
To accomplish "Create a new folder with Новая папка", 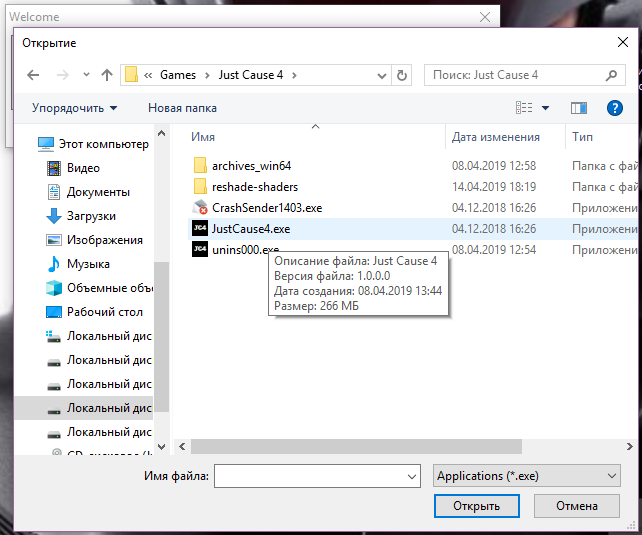I will 182,108.
